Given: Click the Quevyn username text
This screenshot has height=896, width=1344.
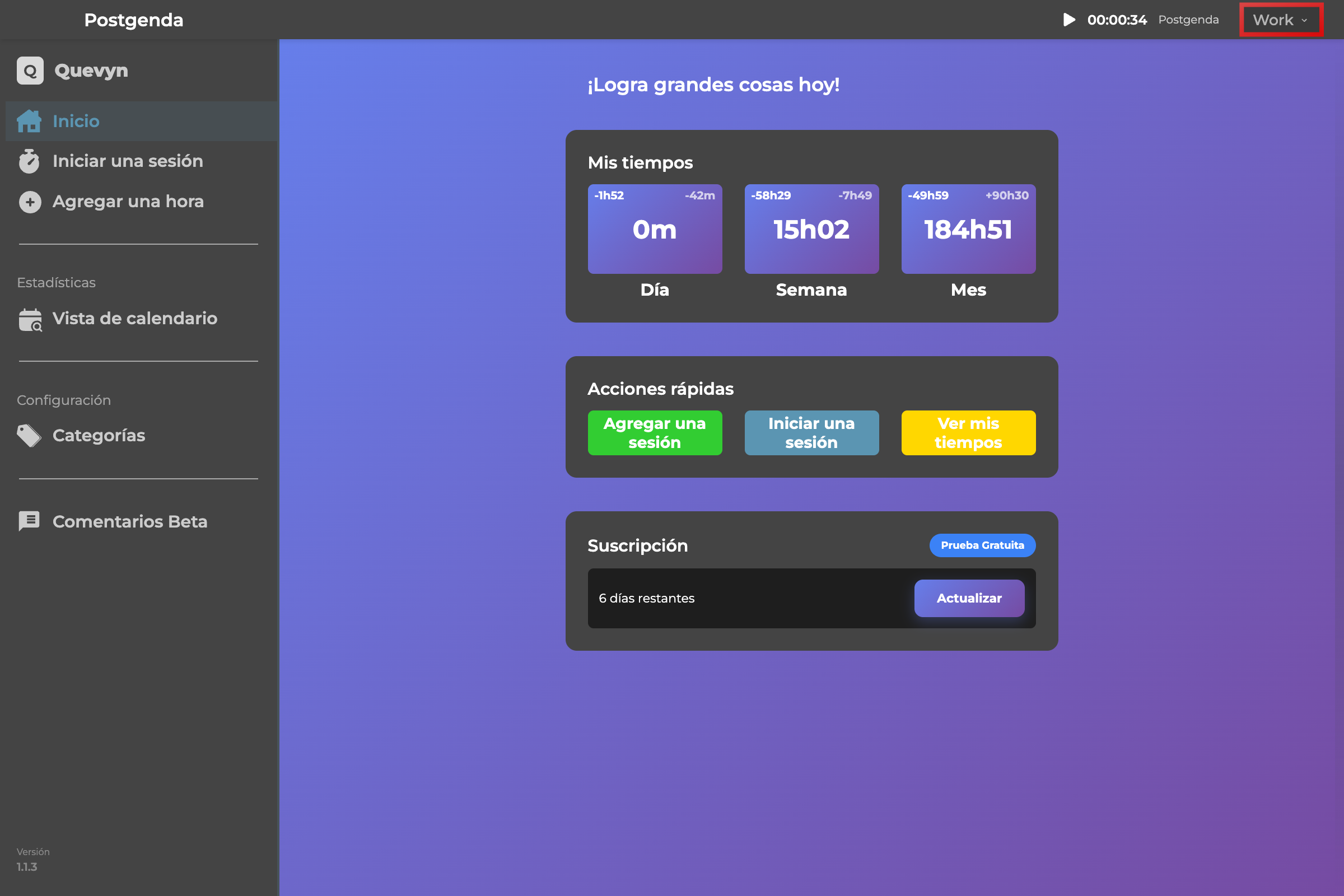Looking at the screenshot, I should click(91, 71).
